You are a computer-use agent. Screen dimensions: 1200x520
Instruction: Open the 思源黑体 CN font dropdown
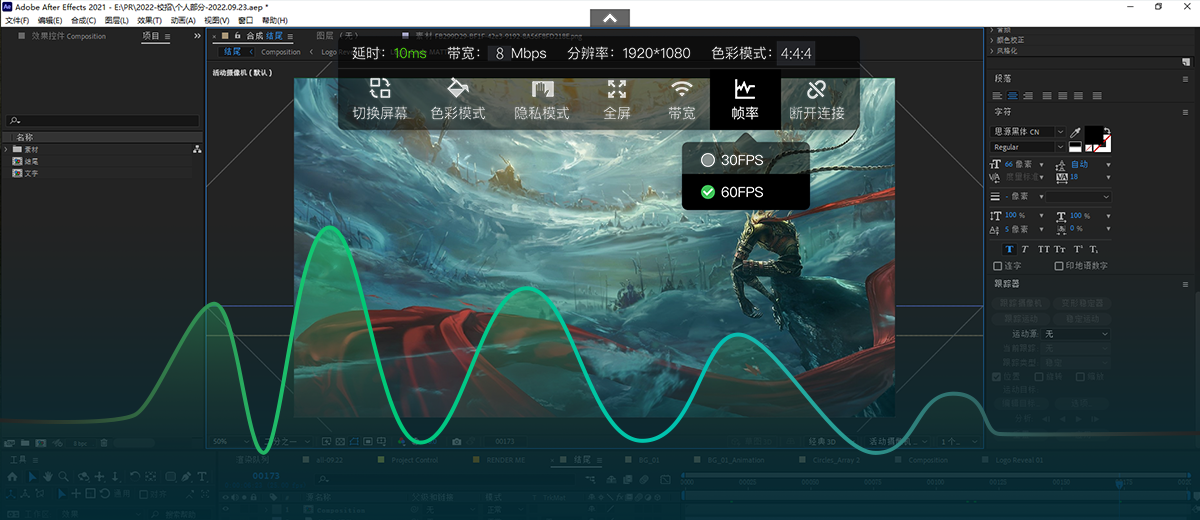pos(1060,132)
